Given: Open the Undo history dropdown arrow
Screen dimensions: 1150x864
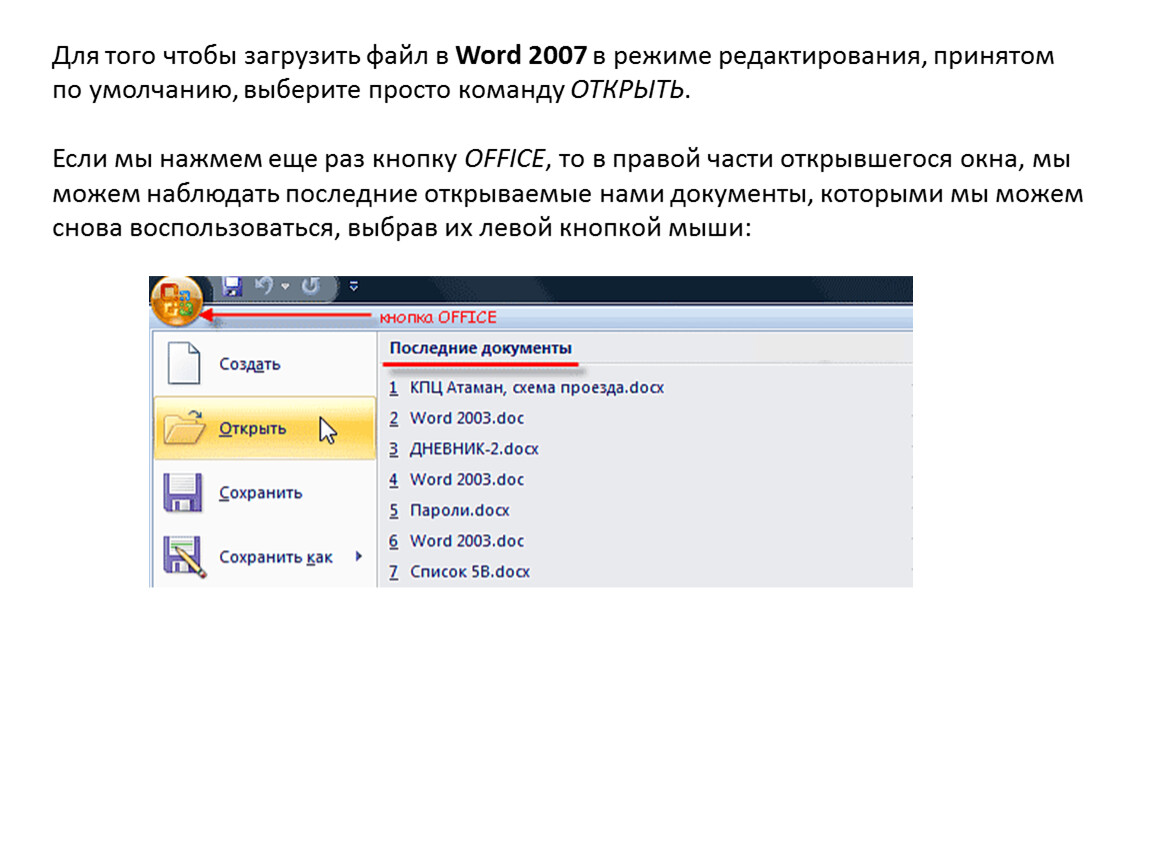Looking at the screenshot, I should click(285, 287).
